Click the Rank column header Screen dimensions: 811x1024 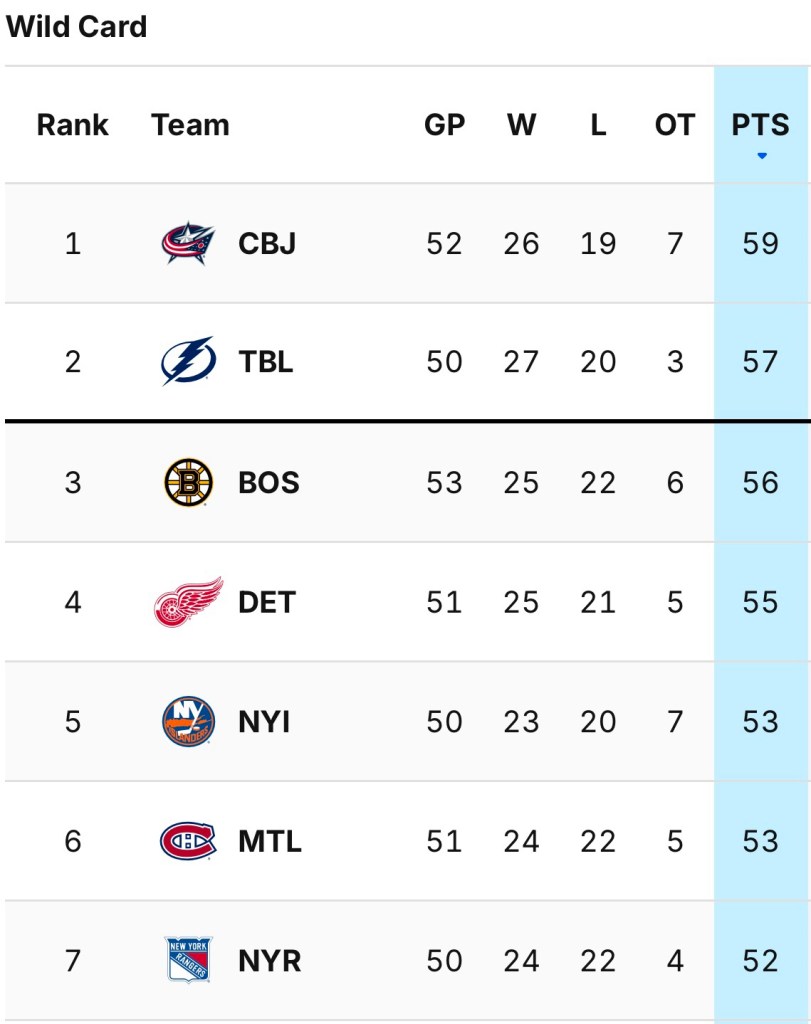(73, 125)
